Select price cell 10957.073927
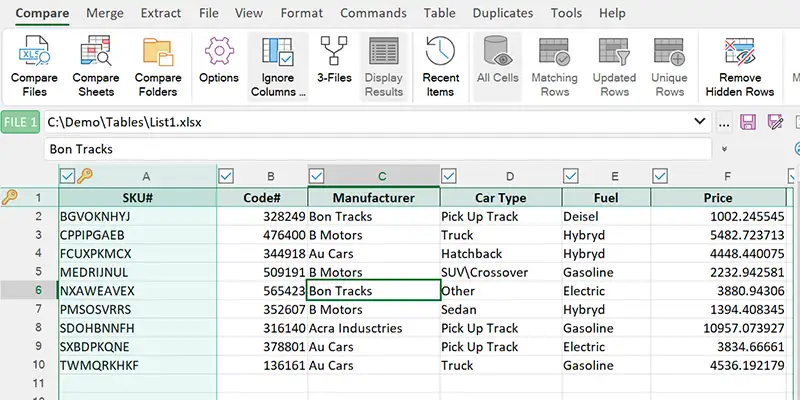Image resolution: width=800 pixels, height=400 pixels. point(718,328)
